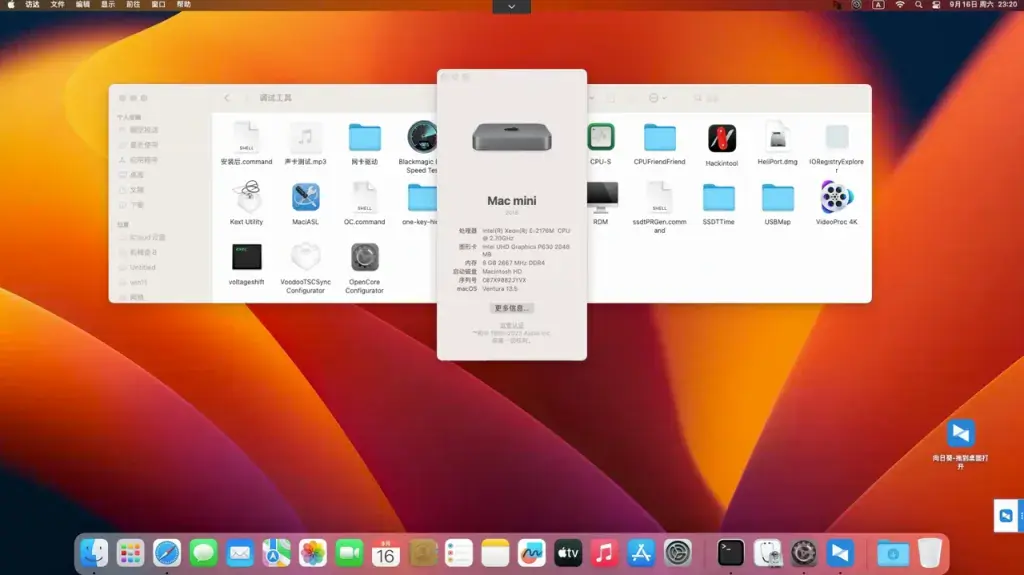This screenshot has width=1024, height=575.
Task: Click the regulatory certification link in About window
Action: pos(511,325)
